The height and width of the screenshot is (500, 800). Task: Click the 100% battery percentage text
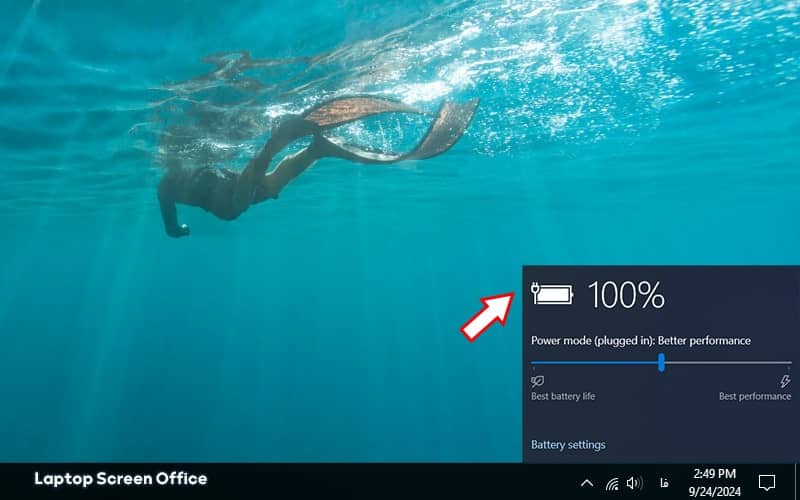[x=627, y=295]
